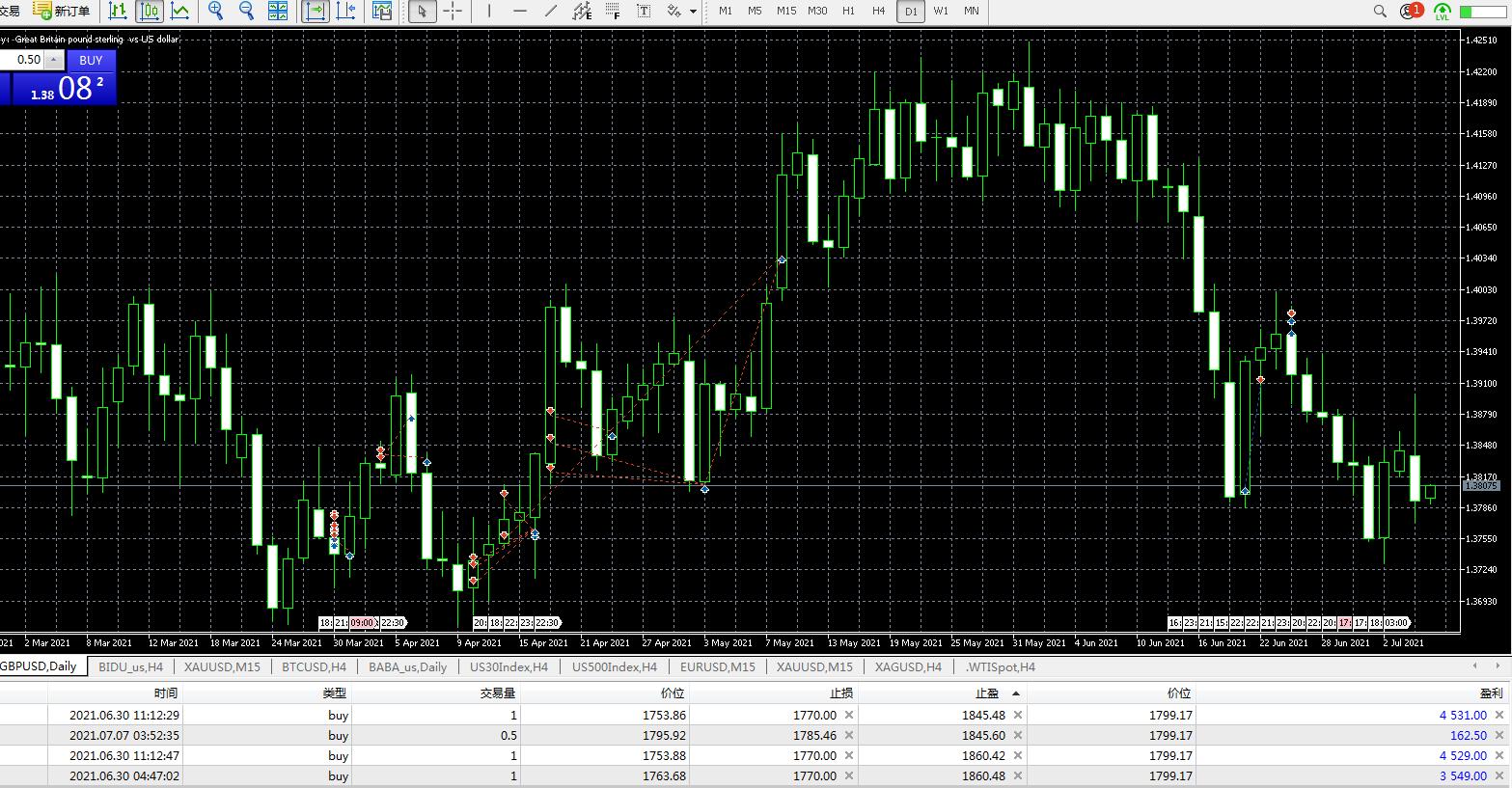1512x788 pixels.
Task: Switch timeframe to W1
Action: point(941,11)
